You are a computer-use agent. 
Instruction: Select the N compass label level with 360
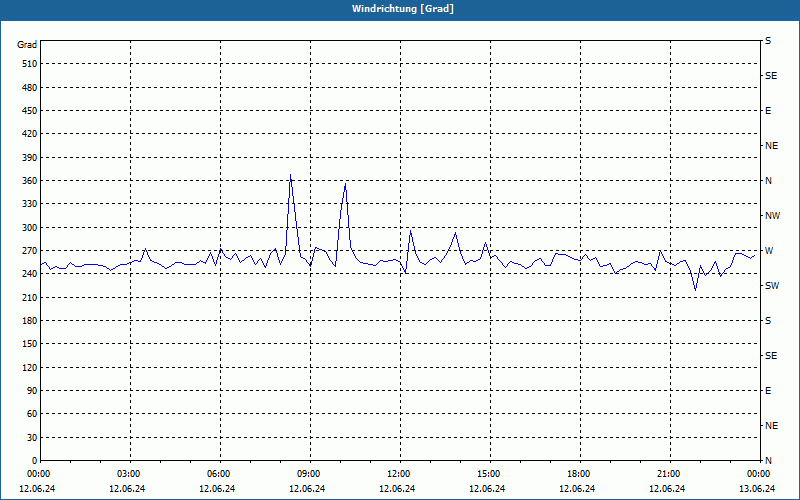click(x=768, y=181)
